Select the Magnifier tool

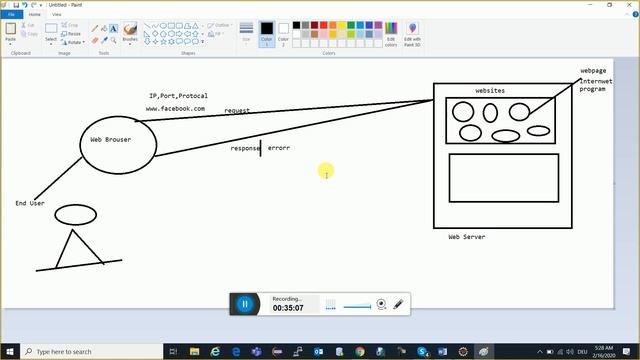(x=113, y=40)
